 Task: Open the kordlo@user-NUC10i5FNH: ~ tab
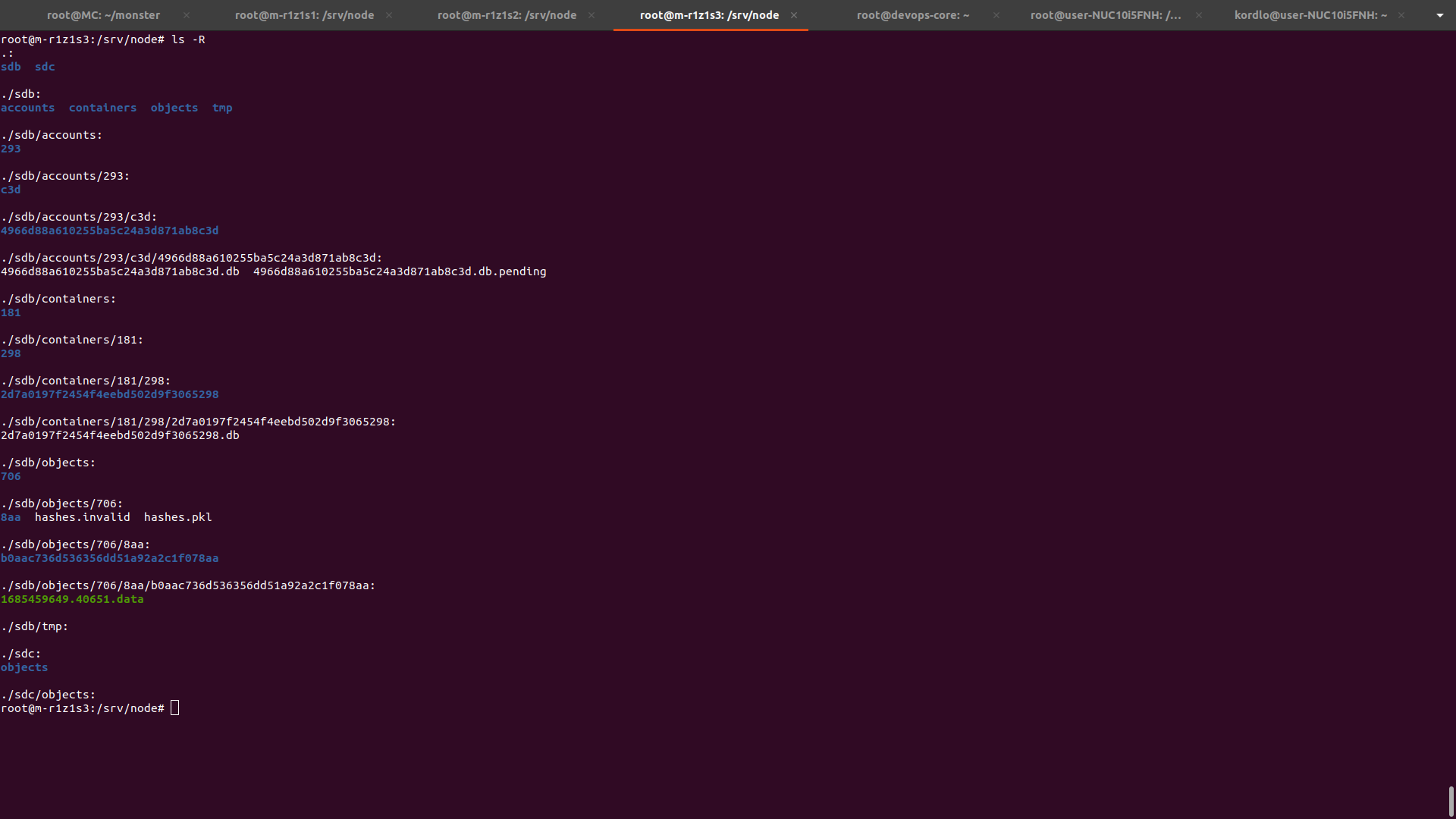(1310, 15)
